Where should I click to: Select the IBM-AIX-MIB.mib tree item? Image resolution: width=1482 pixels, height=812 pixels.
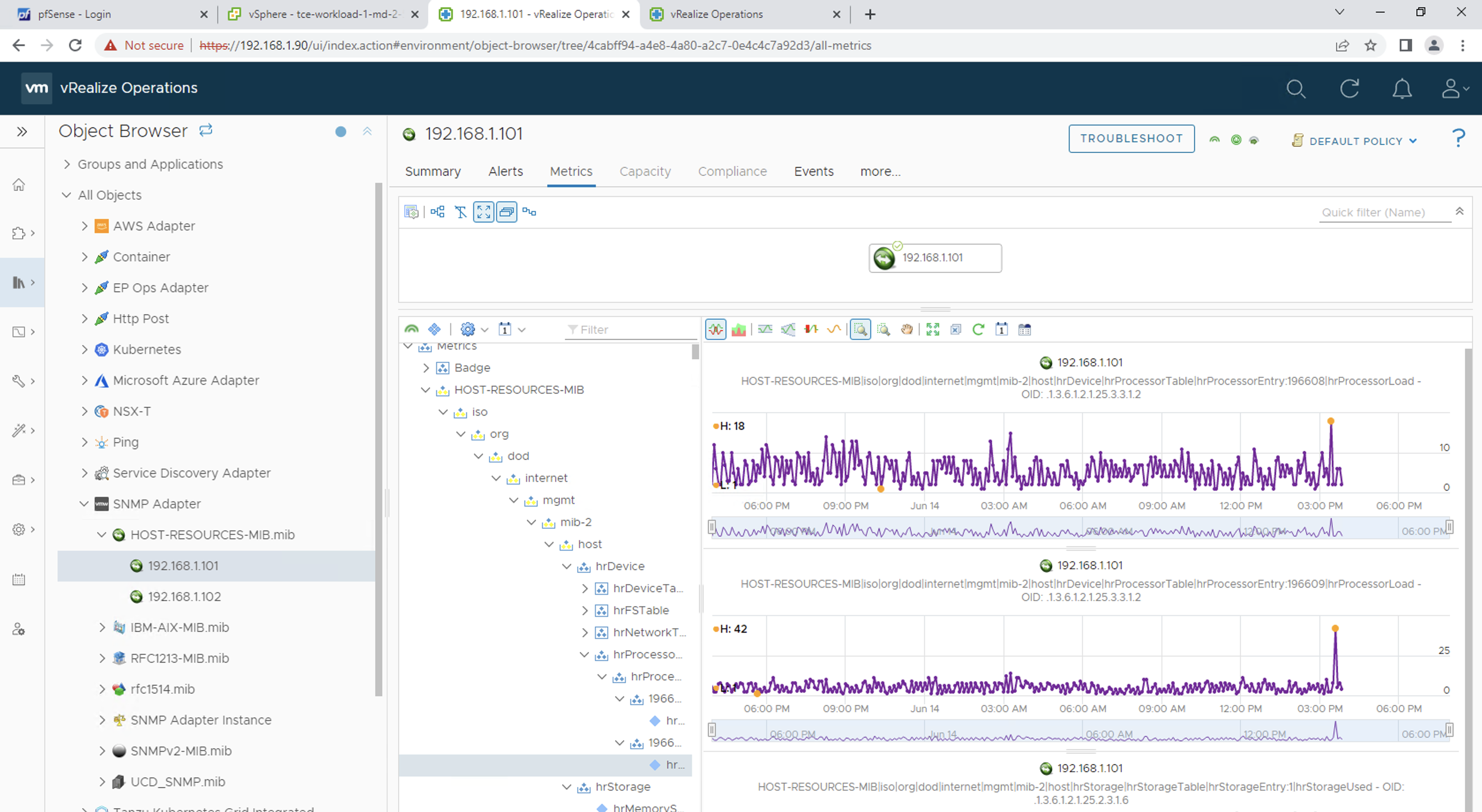[180, 628]
